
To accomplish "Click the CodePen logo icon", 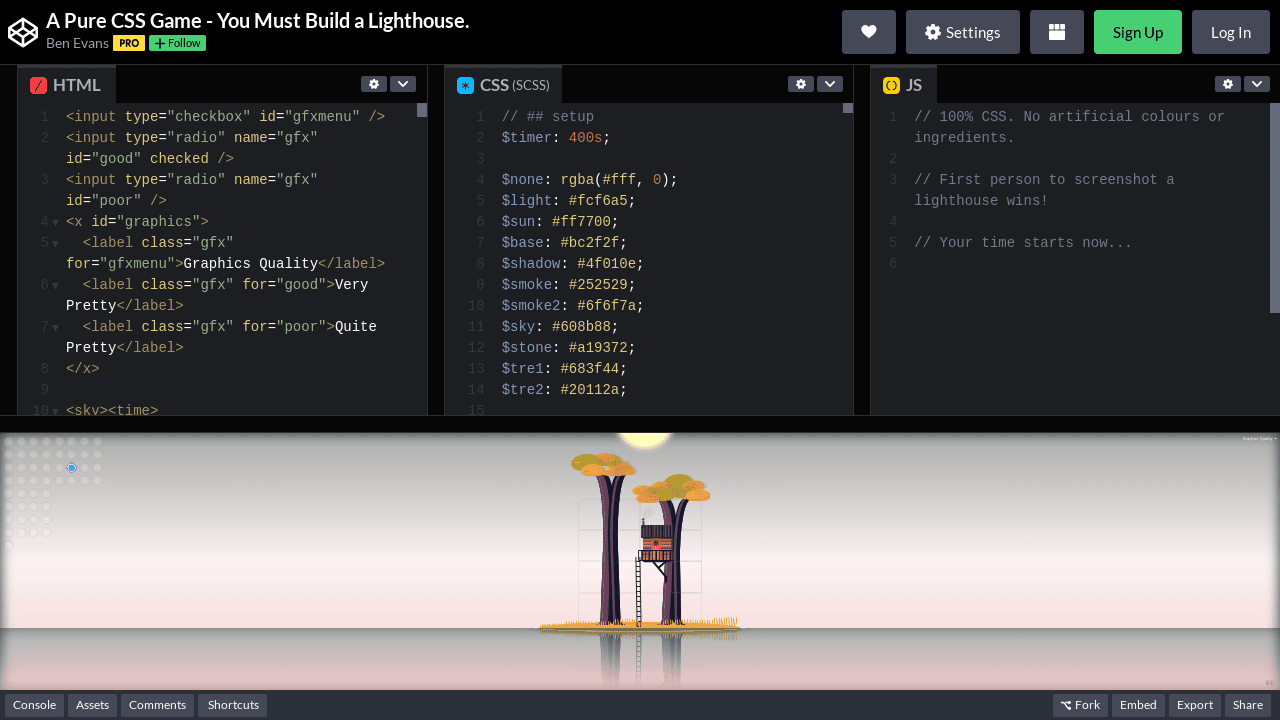I will click(x=23, y=32).
